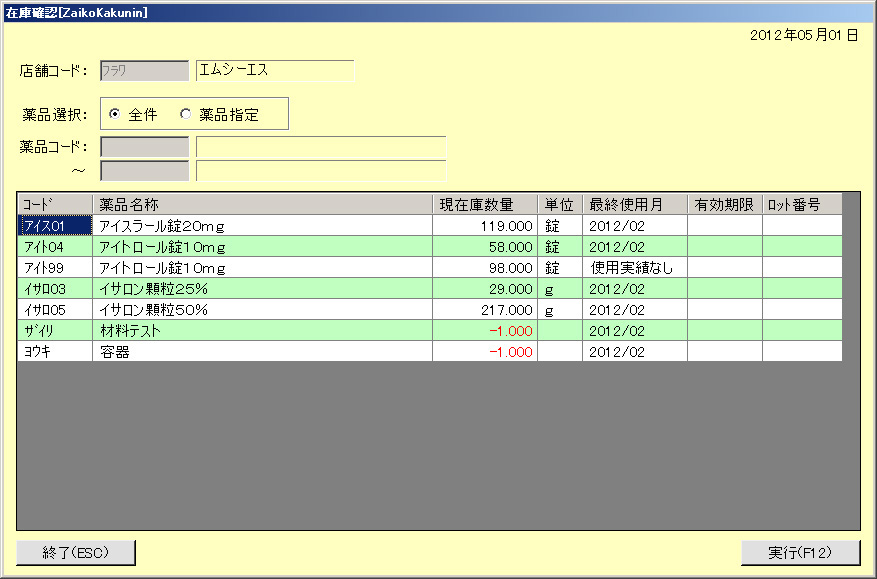877x579 pixels.
Task: Click the 有効期限 cell in the アイト04 row
Action: 725,247
